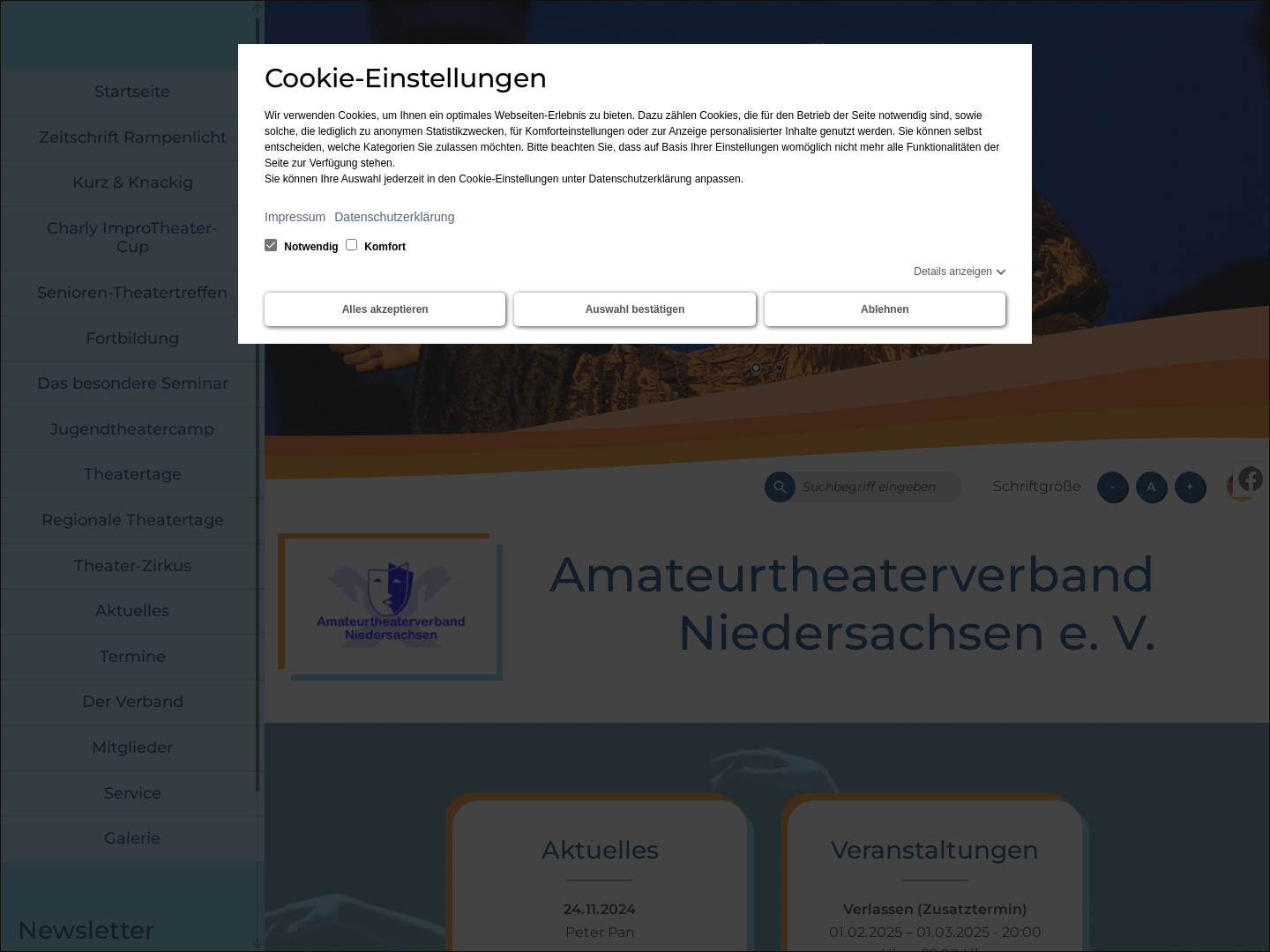Open Das besondere Seminar menu item
Image resolution: width=1270 pixels, height=952 pixels.
point(132,383)
